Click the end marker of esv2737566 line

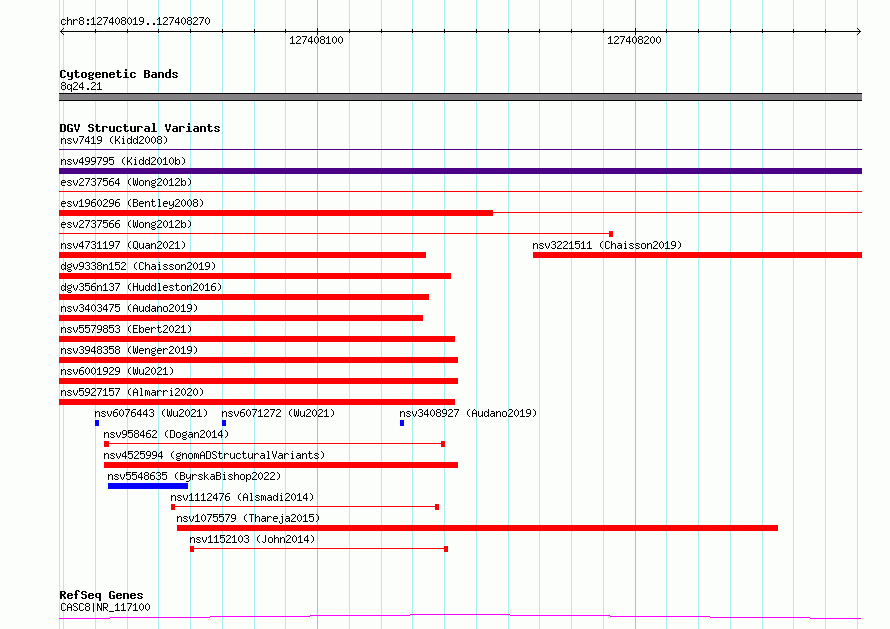[x=611, y=234]
